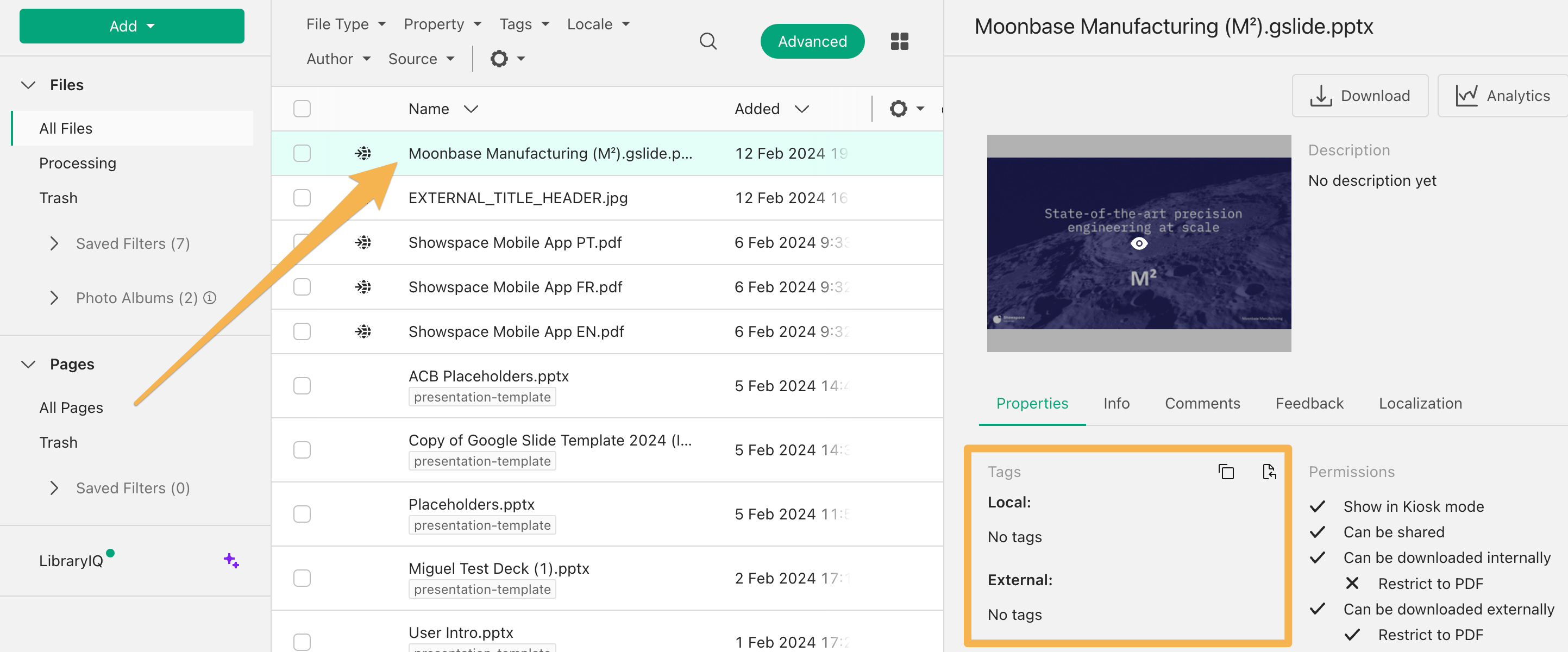Click presentation-template tag under Placeholders.pptx
The height and width of the screenshot is (652, 1568).
coord(482,525)
